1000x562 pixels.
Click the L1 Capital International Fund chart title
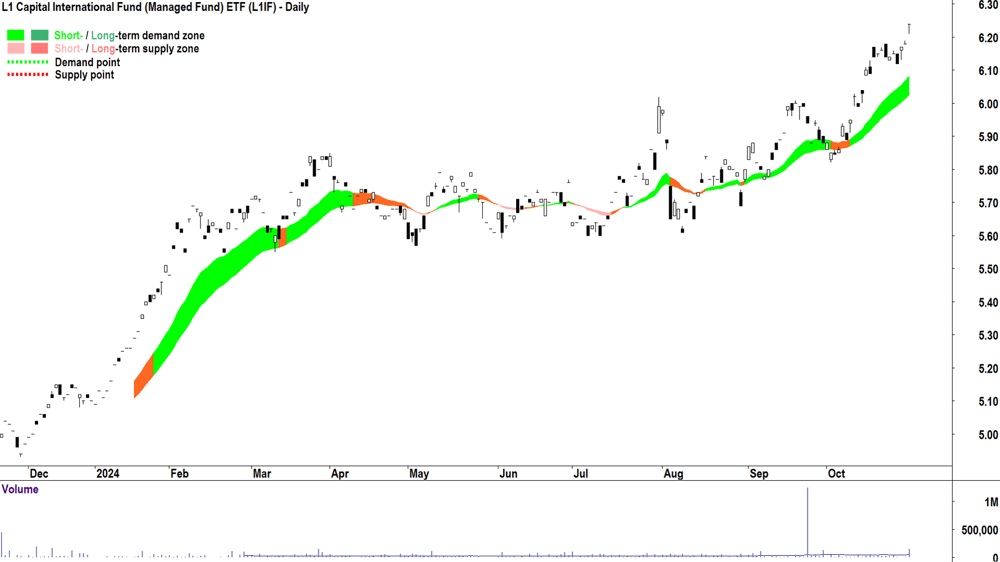pyautogui.click(x=155, y=8)
